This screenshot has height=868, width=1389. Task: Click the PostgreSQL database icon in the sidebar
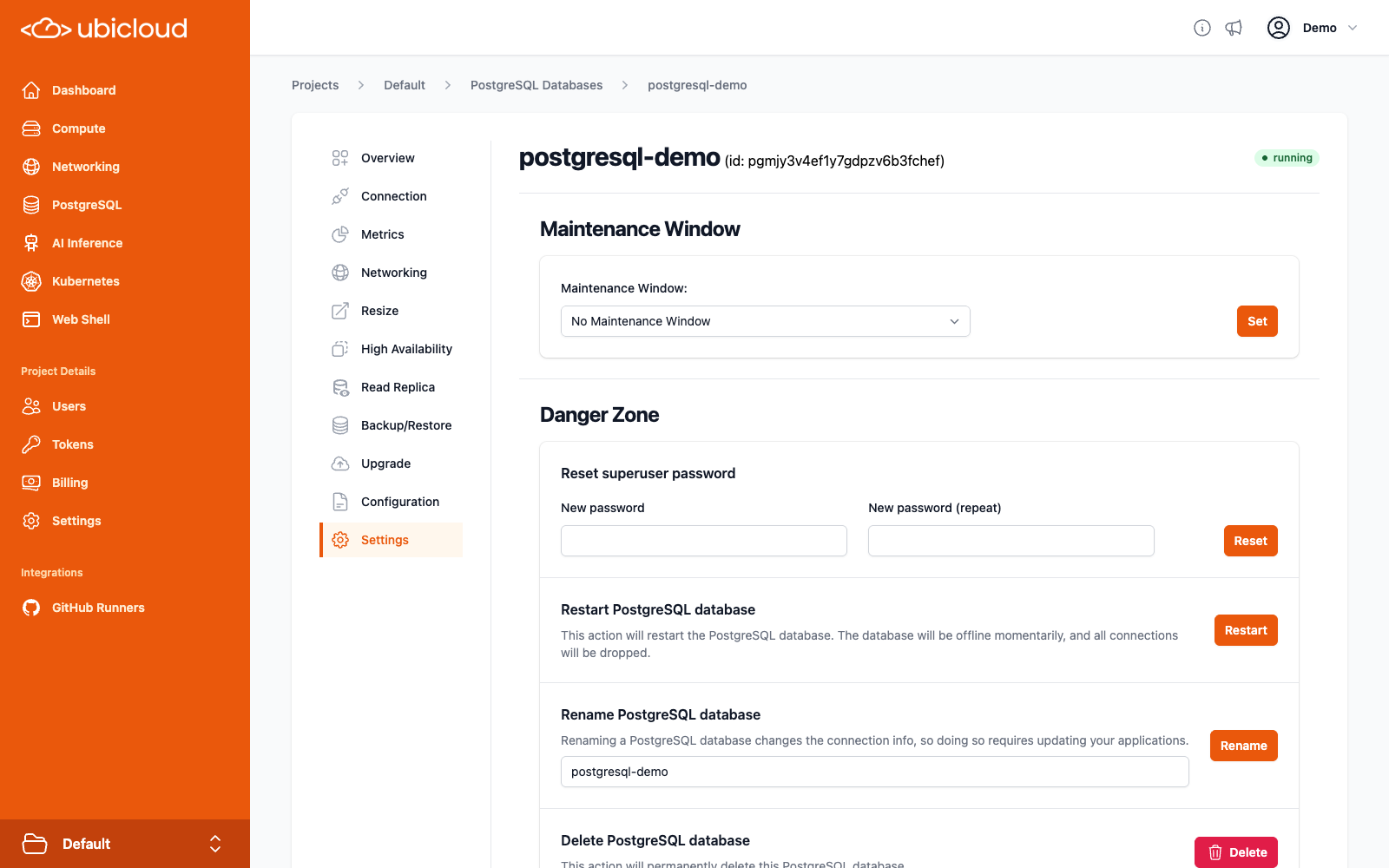pos(31,205)
